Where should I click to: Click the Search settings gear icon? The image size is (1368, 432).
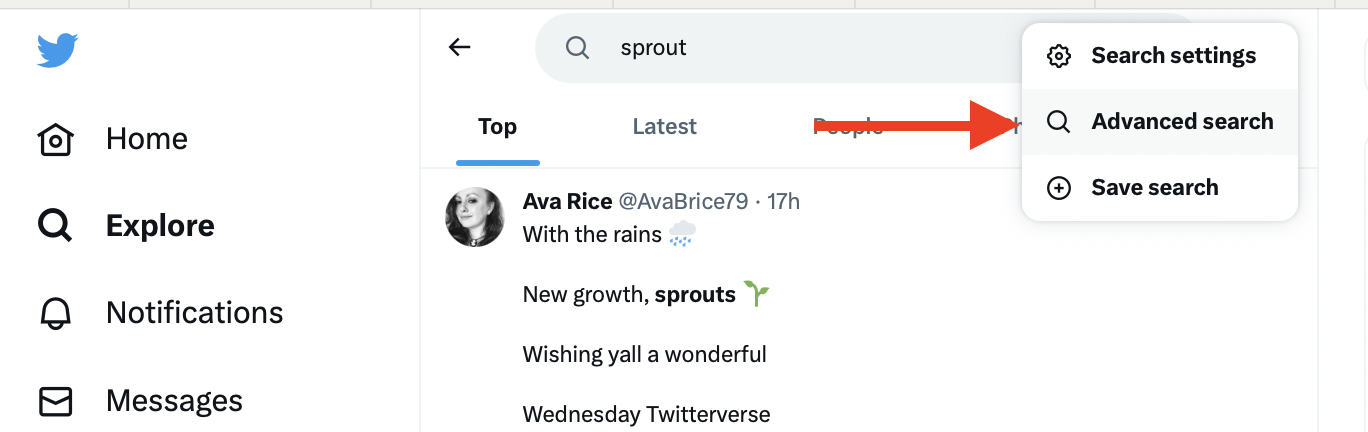coord(1058,56)
